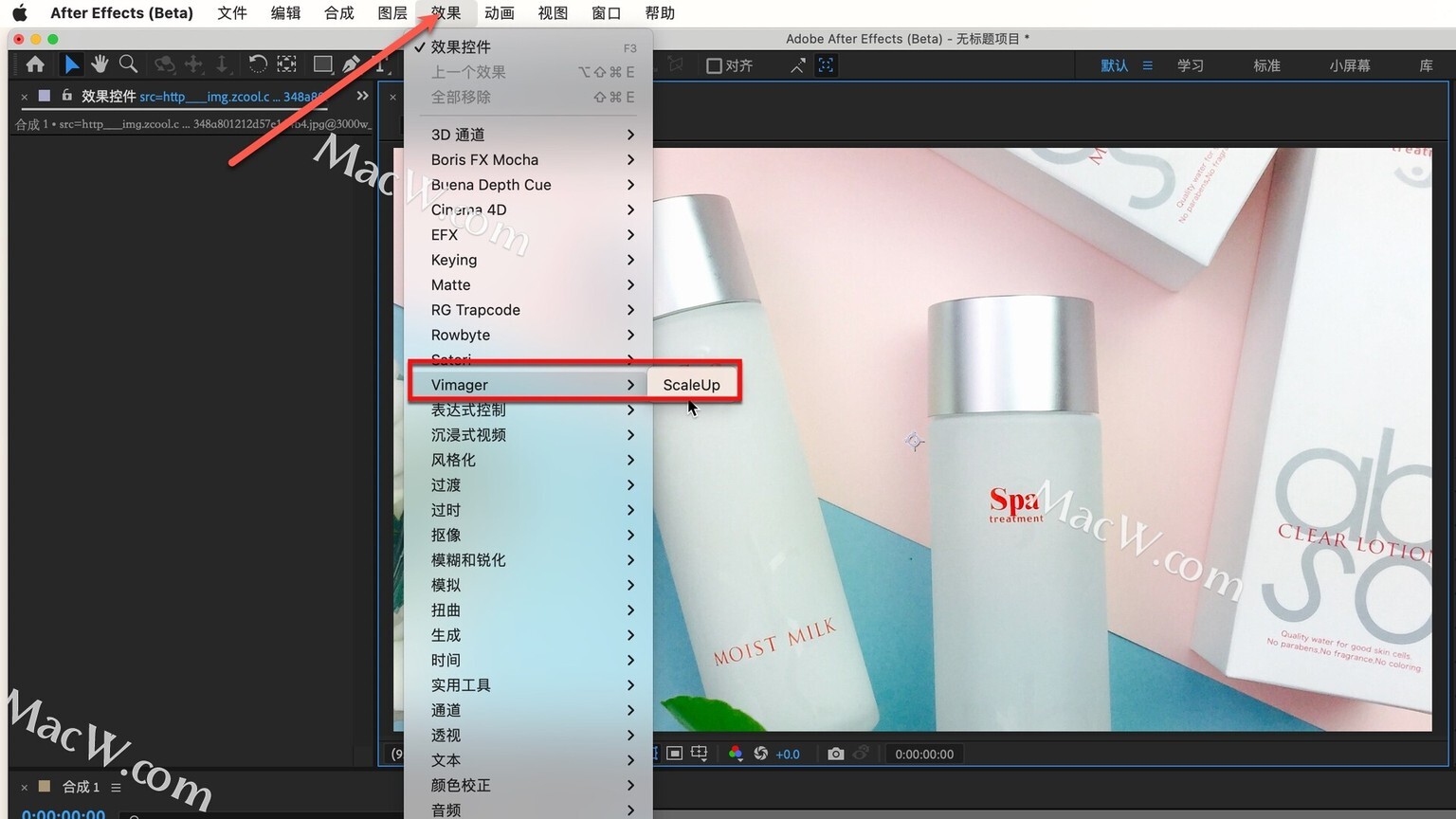Close the 合成 1 timeline tab
1456x819 pixels.
point(25,787)
